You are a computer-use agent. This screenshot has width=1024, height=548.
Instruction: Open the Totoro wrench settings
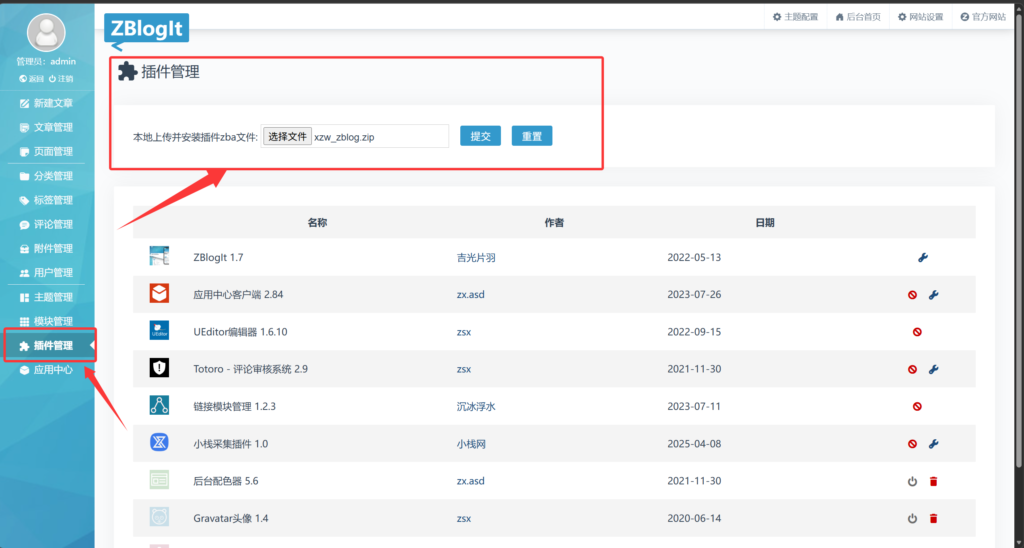click(933, 369)
